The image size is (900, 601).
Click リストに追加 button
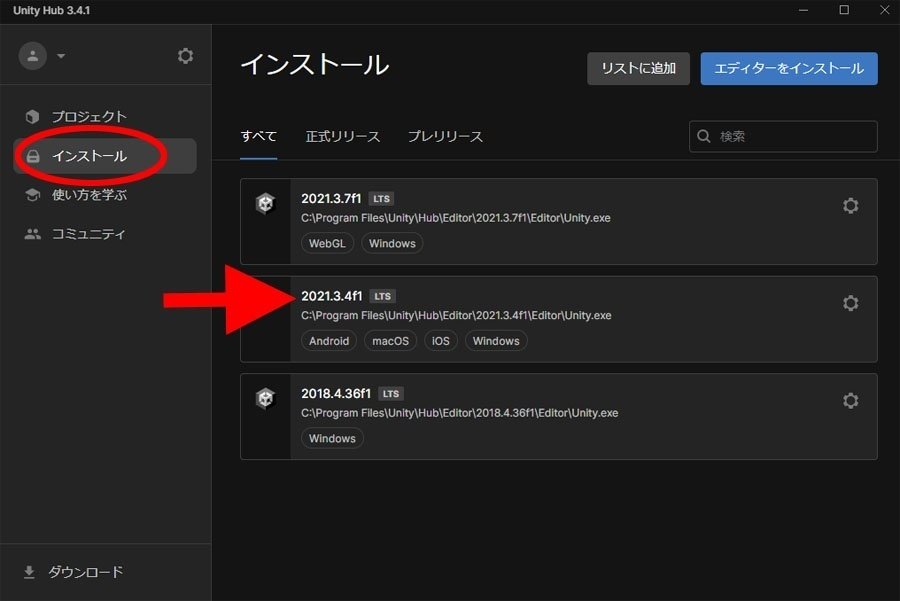pyautogui.click(x=638, y=68)
